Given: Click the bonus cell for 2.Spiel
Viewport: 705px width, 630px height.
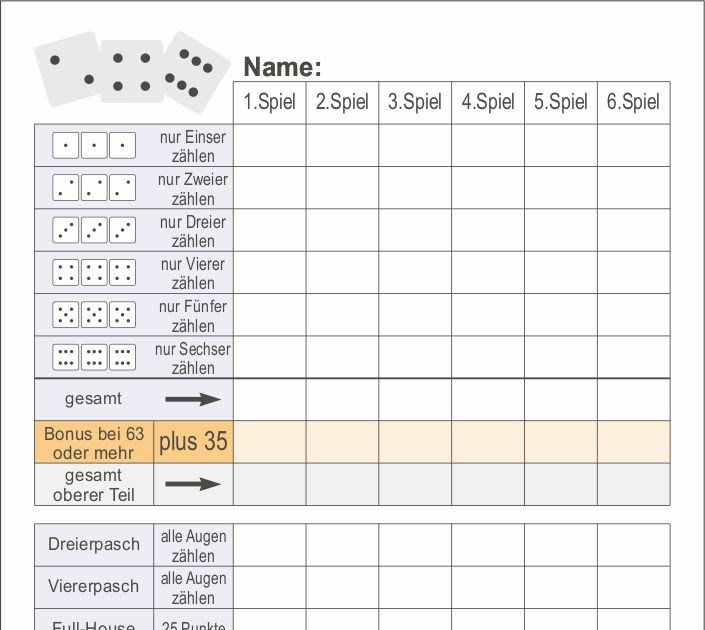Looking at the screenshot, I should [342, 442].
